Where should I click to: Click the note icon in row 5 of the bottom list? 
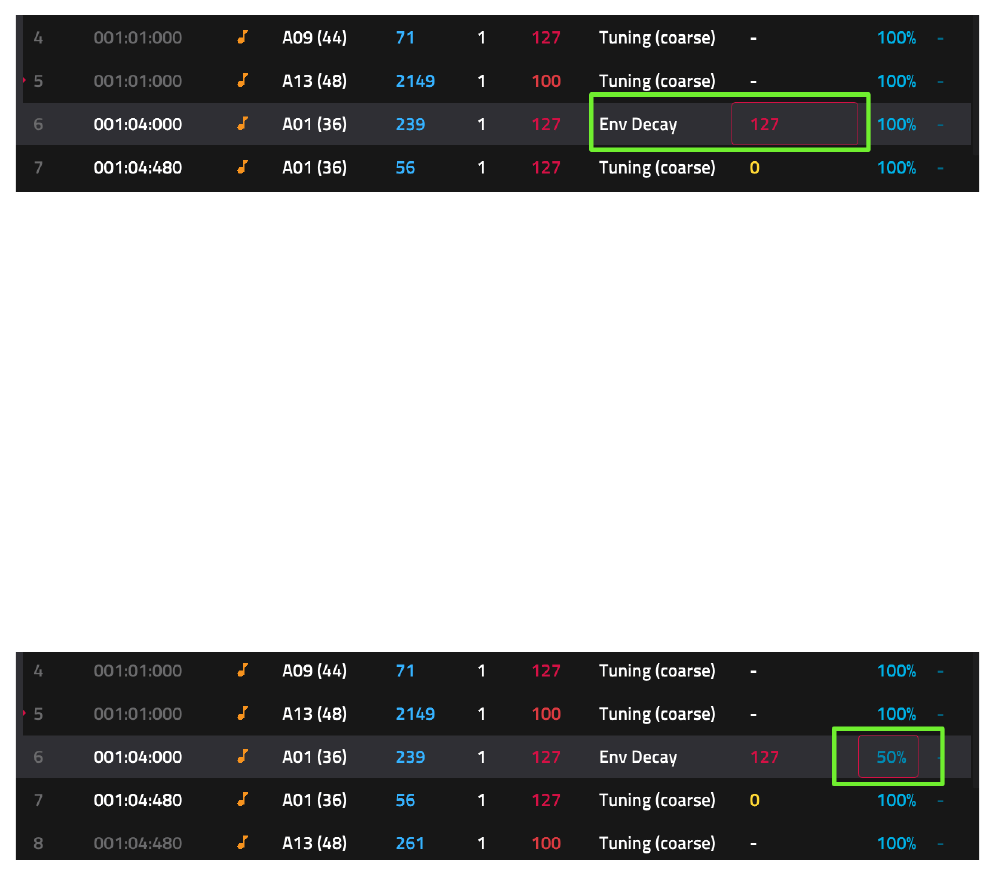(x=242, y=713)
